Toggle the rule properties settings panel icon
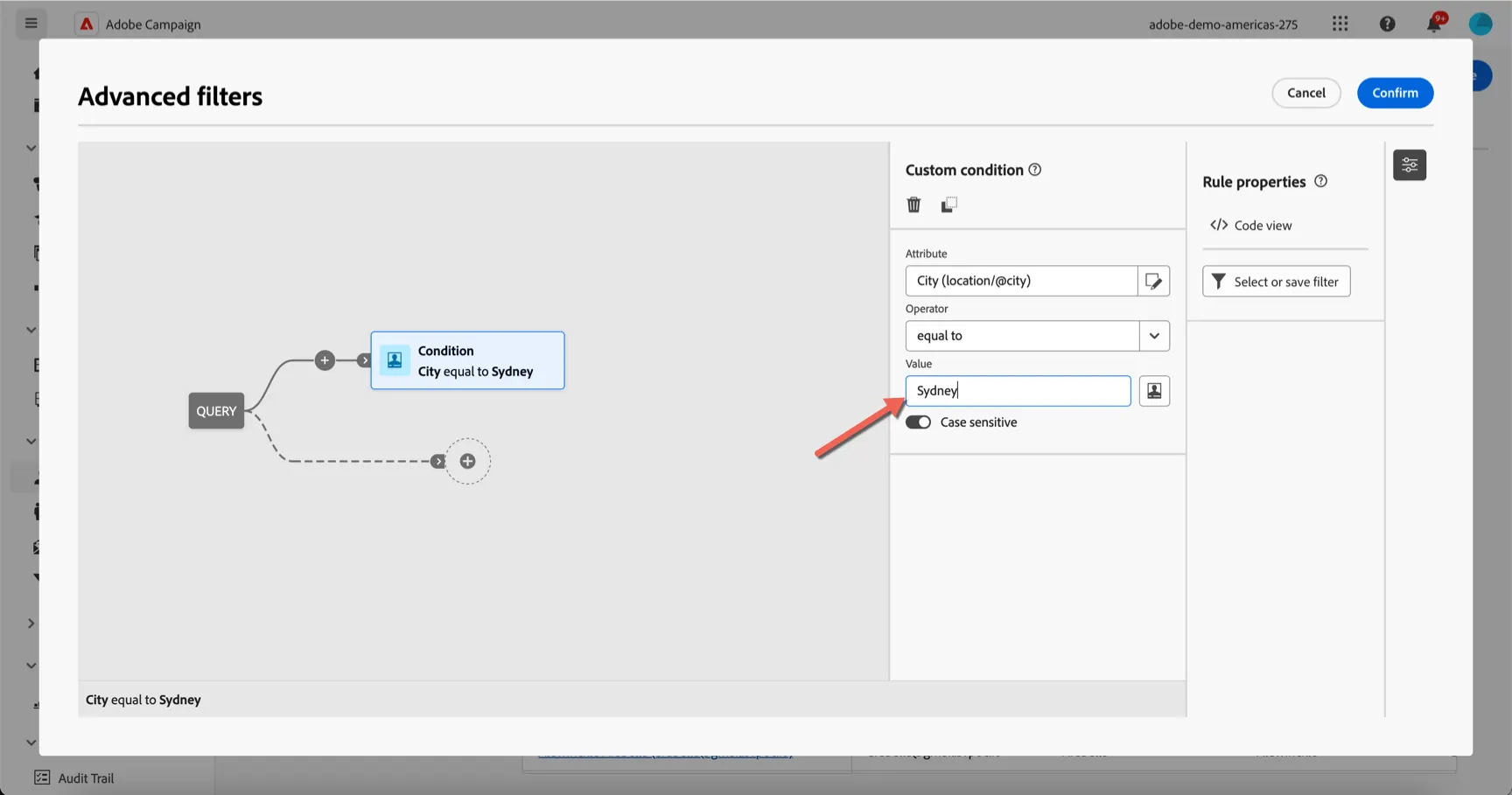The width and height of the screenshot is (1512, 795). (x=1410, y=164)
